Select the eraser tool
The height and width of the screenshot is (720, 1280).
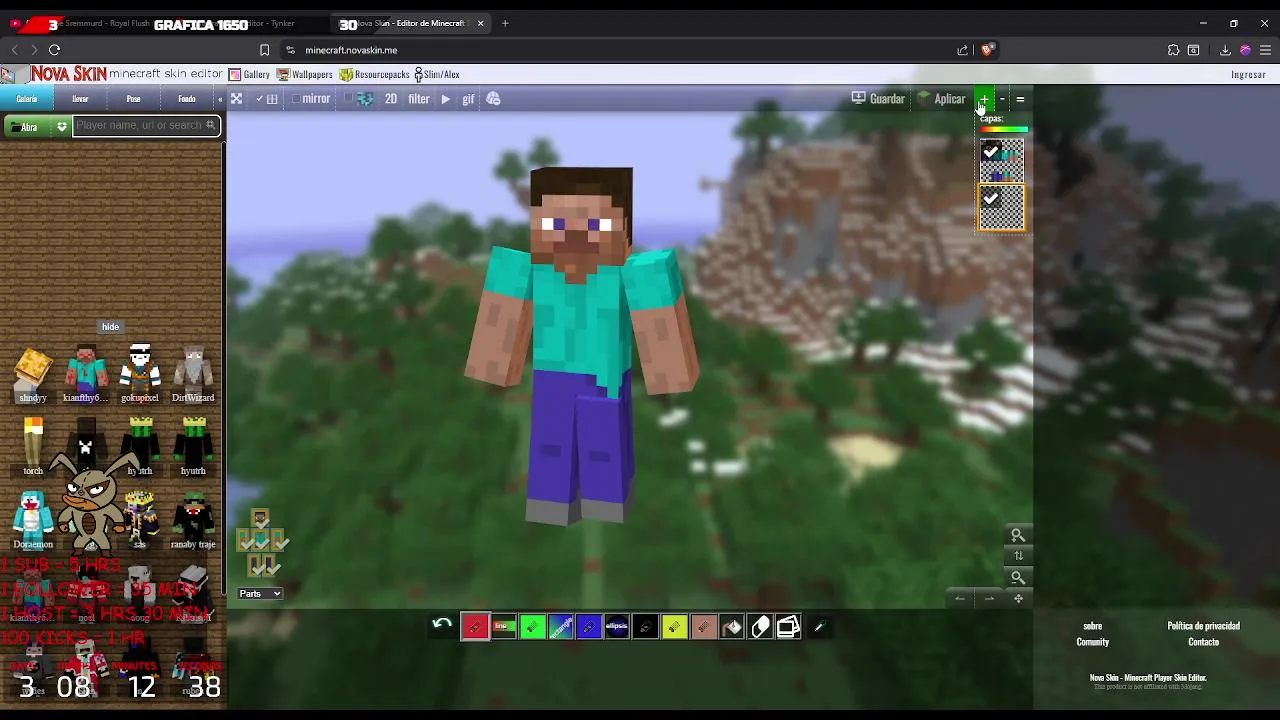point(760,627)
